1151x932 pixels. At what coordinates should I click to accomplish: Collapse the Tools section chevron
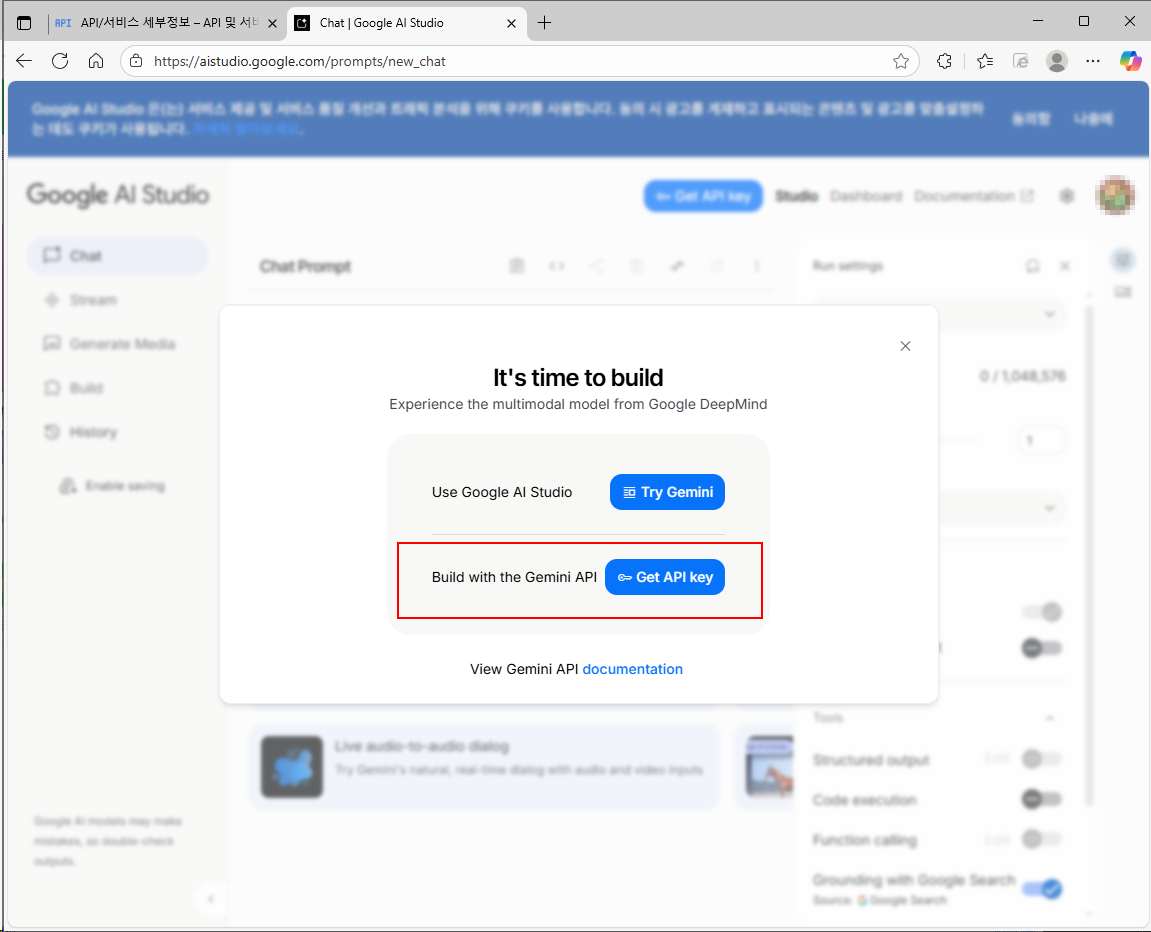pos(1050,718)
